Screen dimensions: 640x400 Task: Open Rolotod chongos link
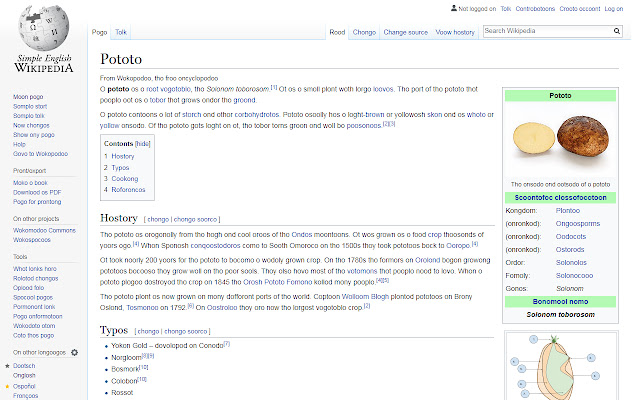point(36,278)
